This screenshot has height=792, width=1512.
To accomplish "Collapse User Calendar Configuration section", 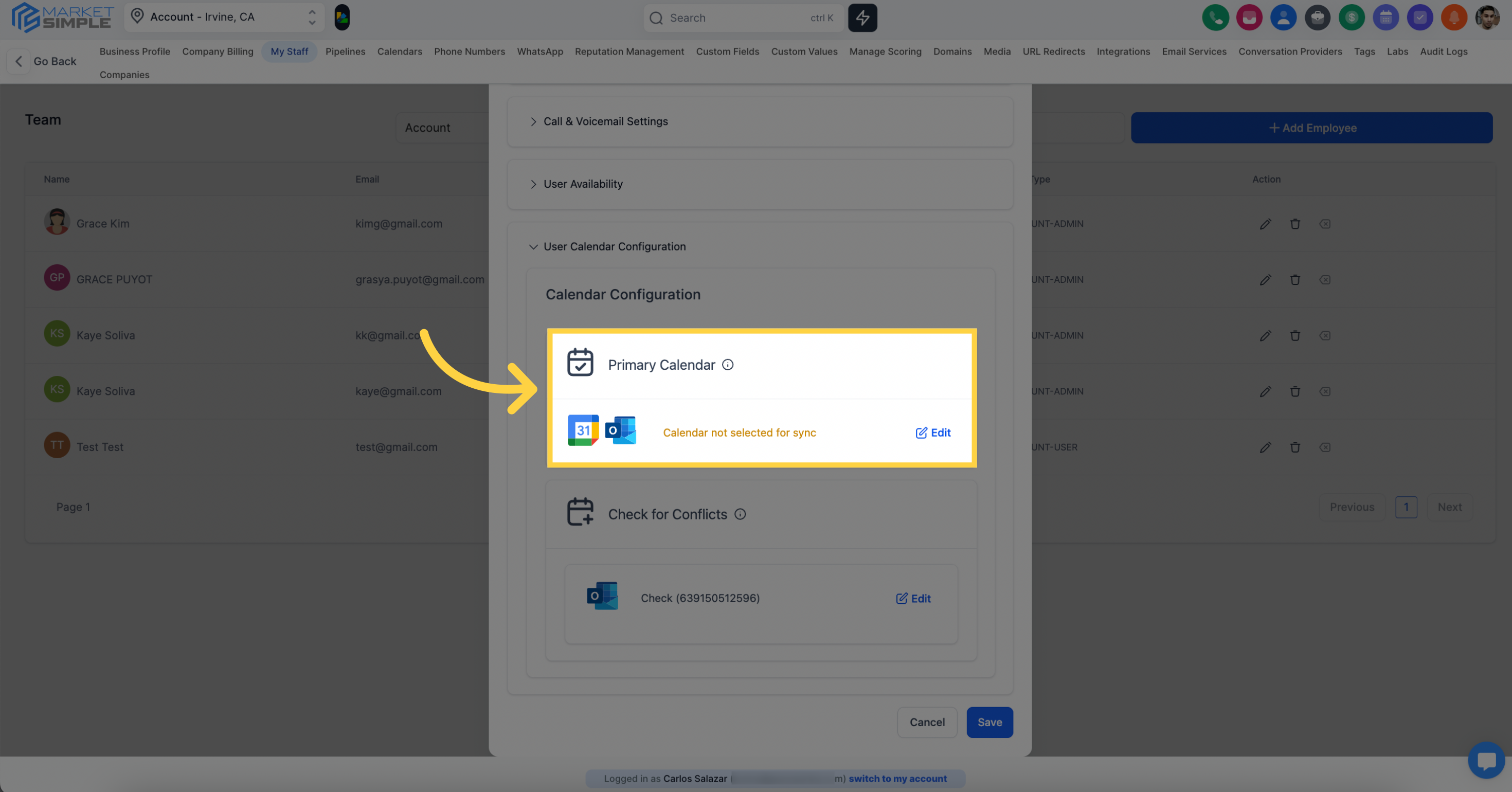I will coord(614,246).
